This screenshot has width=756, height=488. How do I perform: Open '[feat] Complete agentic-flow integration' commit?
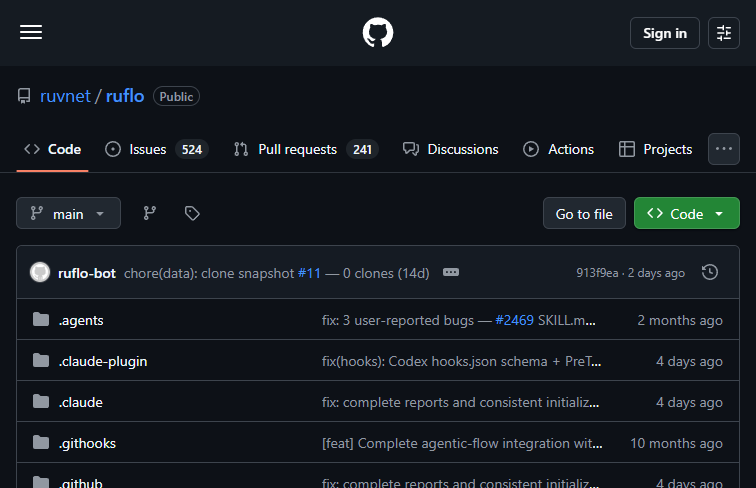(x=462, y=443)
